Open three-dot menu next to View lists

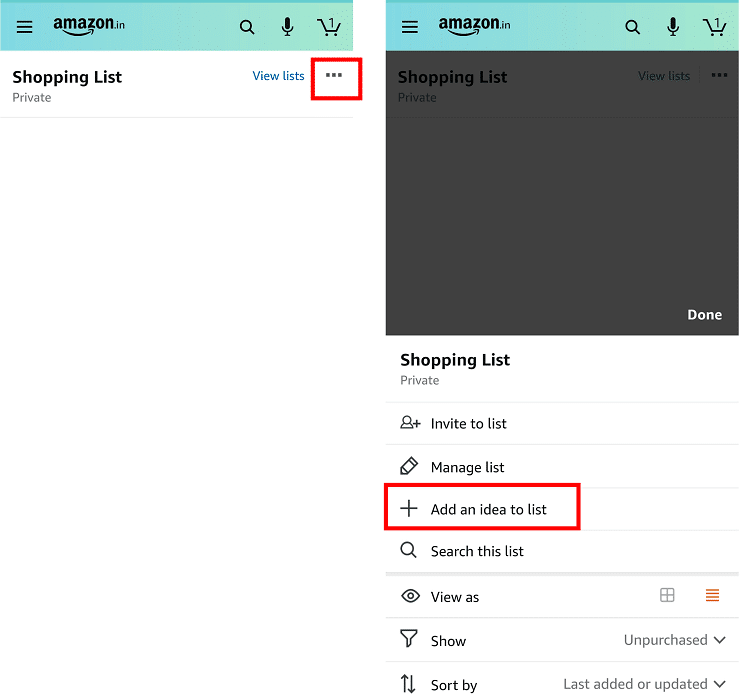[x=334, y=75]
